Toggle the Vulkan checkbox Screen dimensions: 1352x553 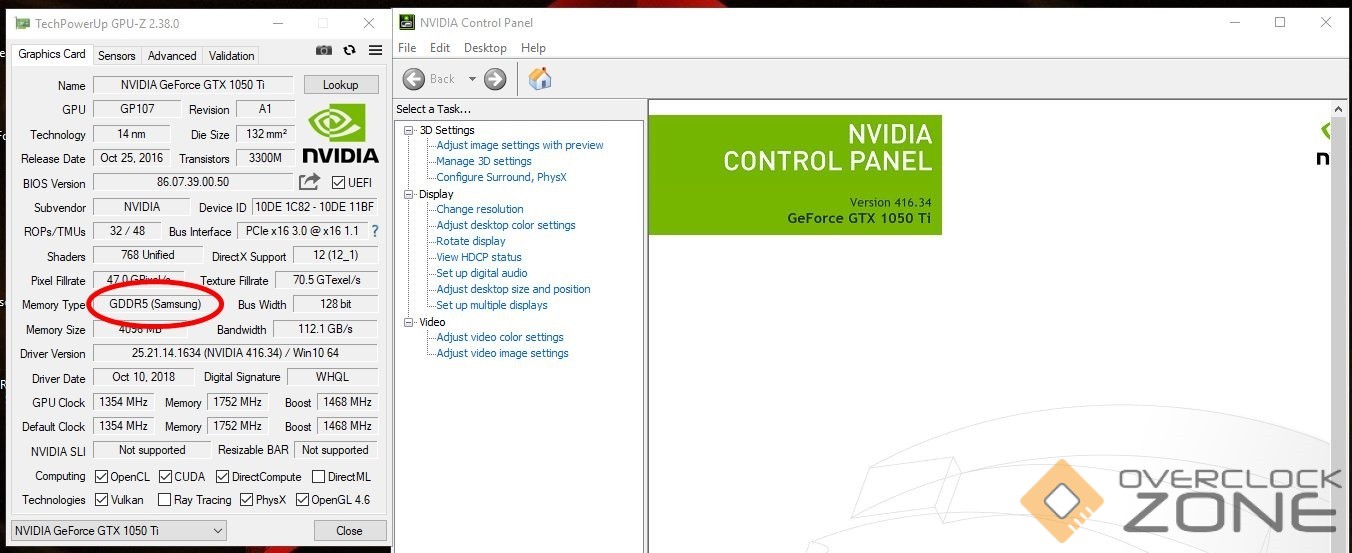(101, 500)
